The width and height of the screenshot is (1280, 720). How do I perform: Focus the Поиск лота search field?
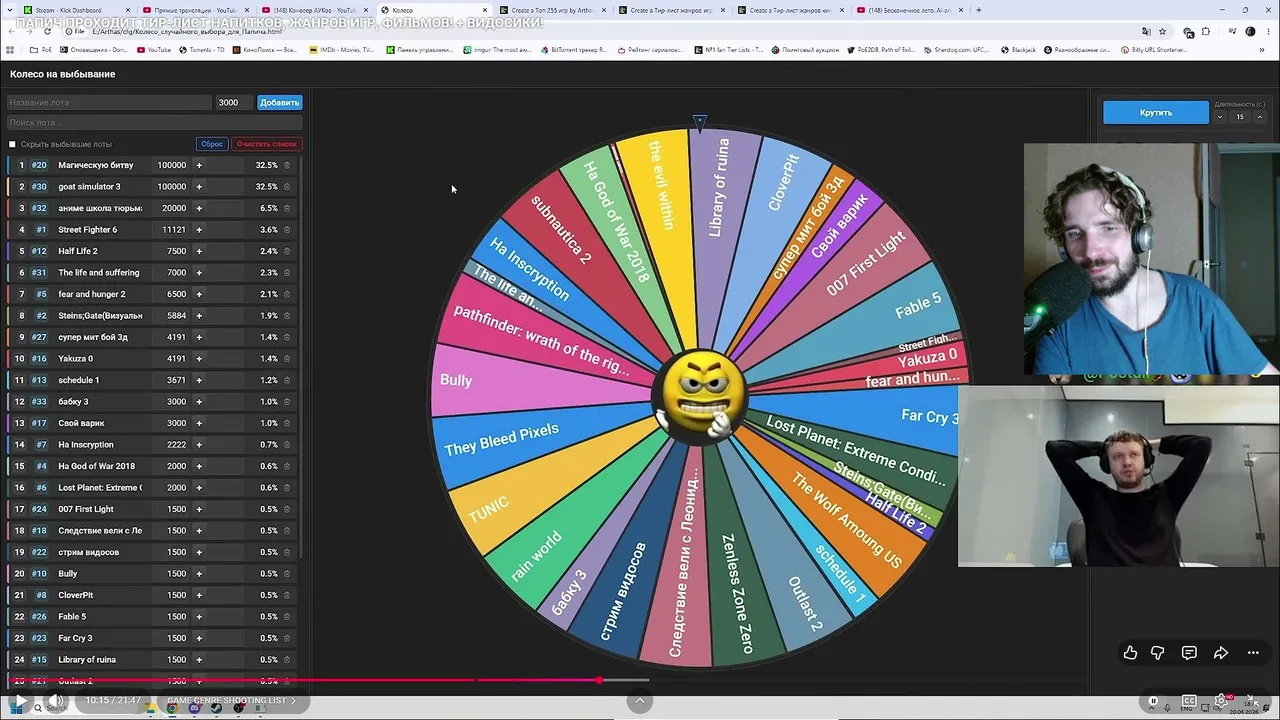coord(154,122)
